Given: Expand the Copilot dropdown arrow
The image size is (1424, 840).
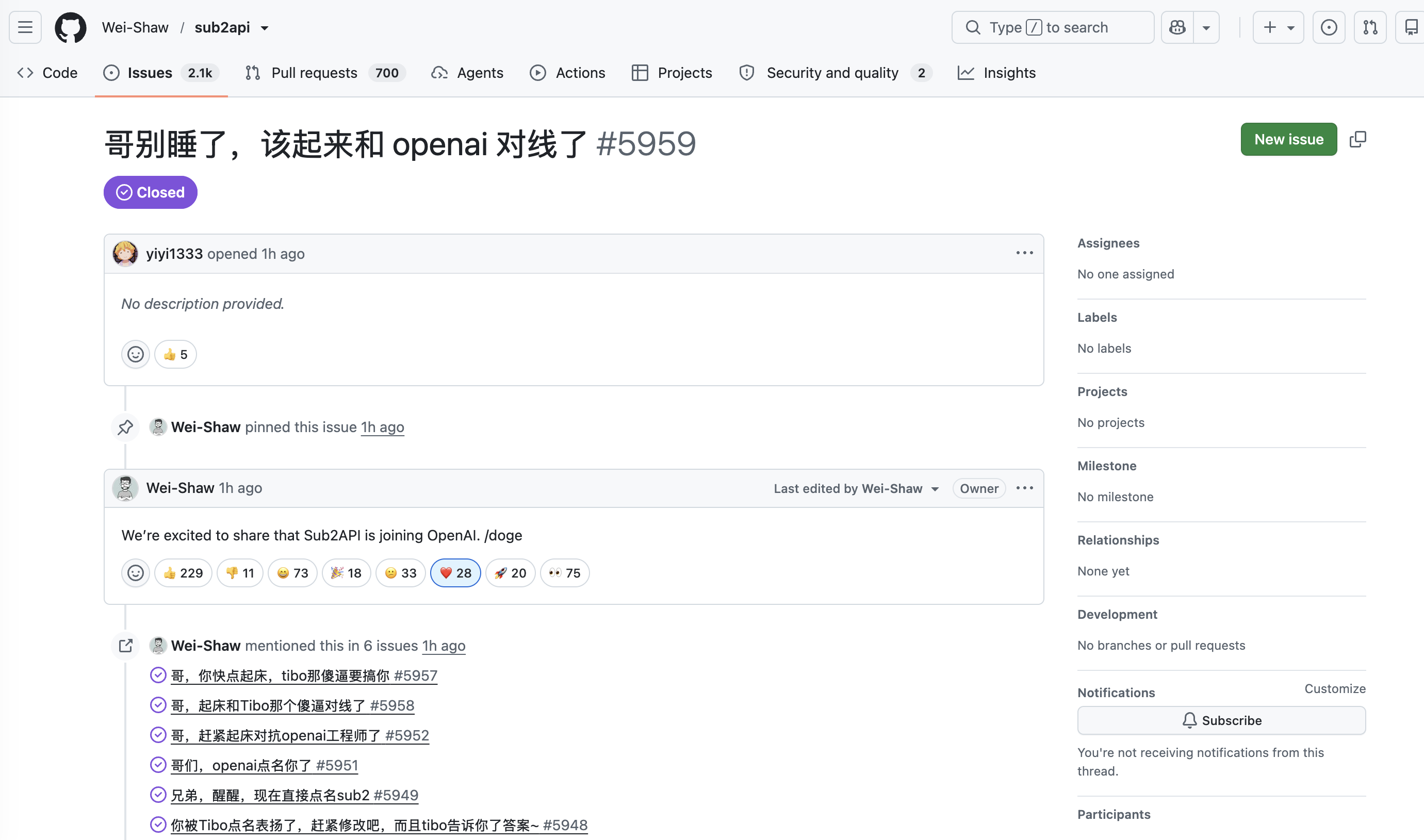Looking at the screenshot, I should [x=1206, y=27].
